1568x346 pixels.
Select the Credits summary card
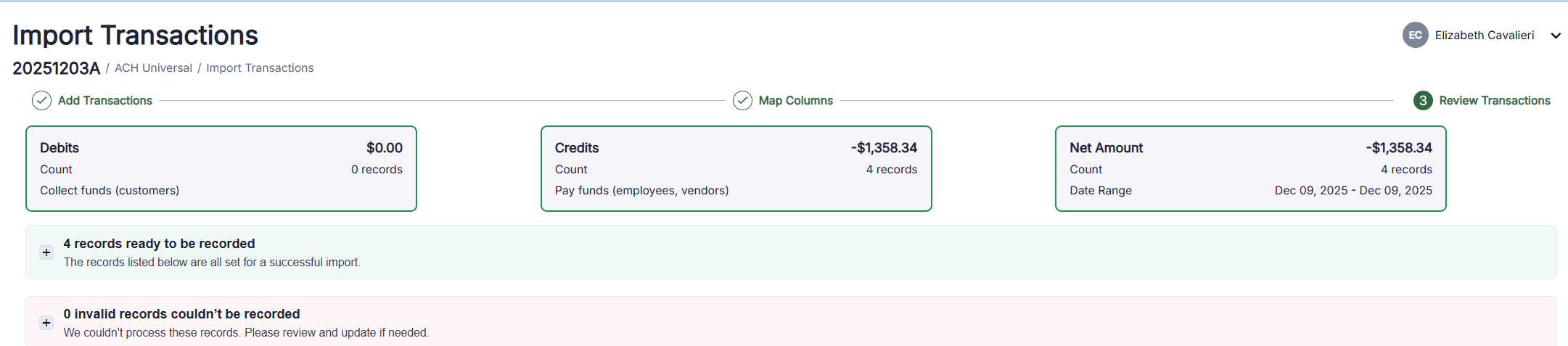click(736, 169)
